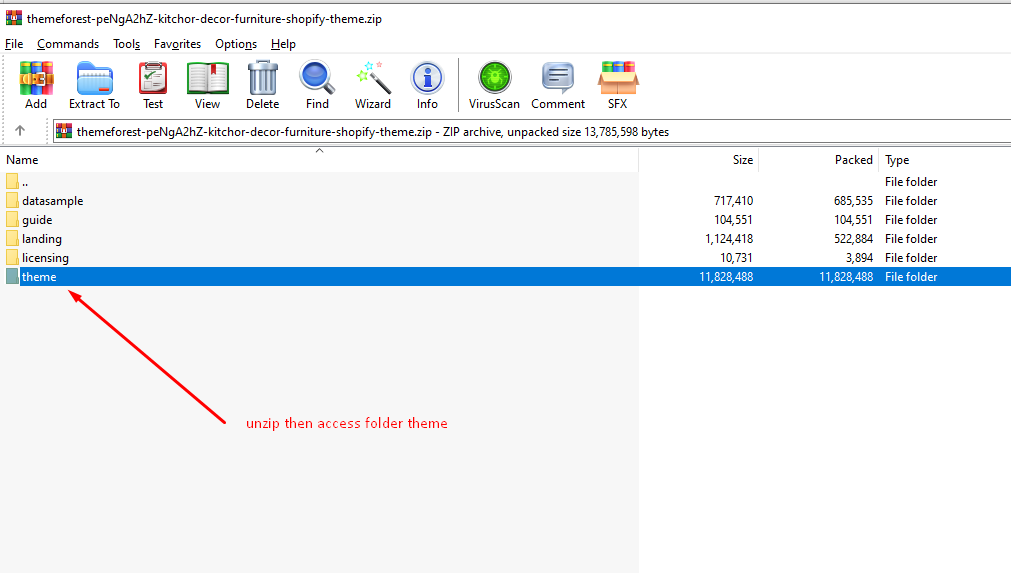Select the datasample folder name
This screenshot has width=1011, height=573.
[x=53, y=201]
